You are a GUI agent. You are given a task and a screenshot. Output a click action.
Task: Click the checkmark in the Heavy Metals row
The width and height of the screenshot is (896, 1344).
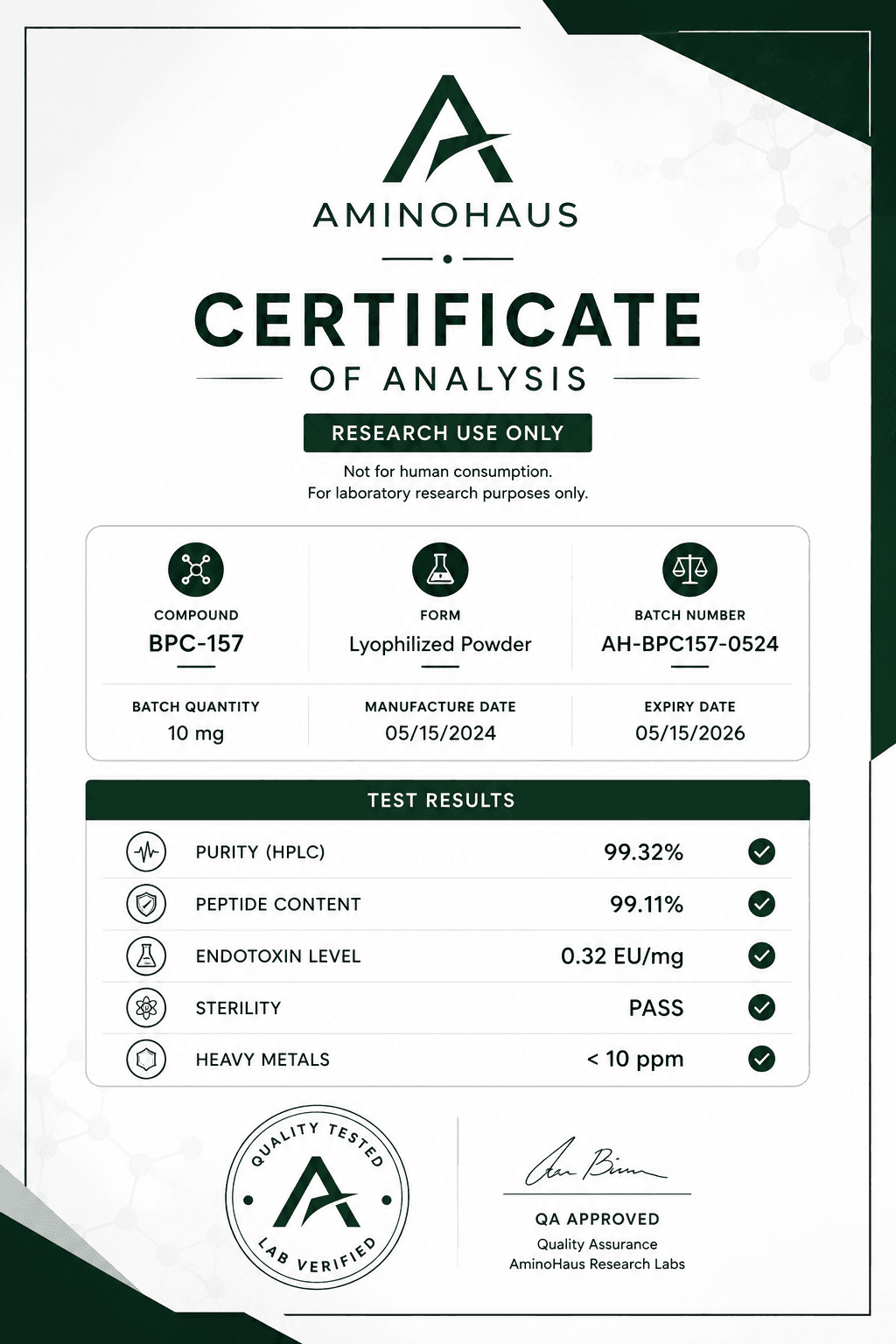pos(762,1060)
